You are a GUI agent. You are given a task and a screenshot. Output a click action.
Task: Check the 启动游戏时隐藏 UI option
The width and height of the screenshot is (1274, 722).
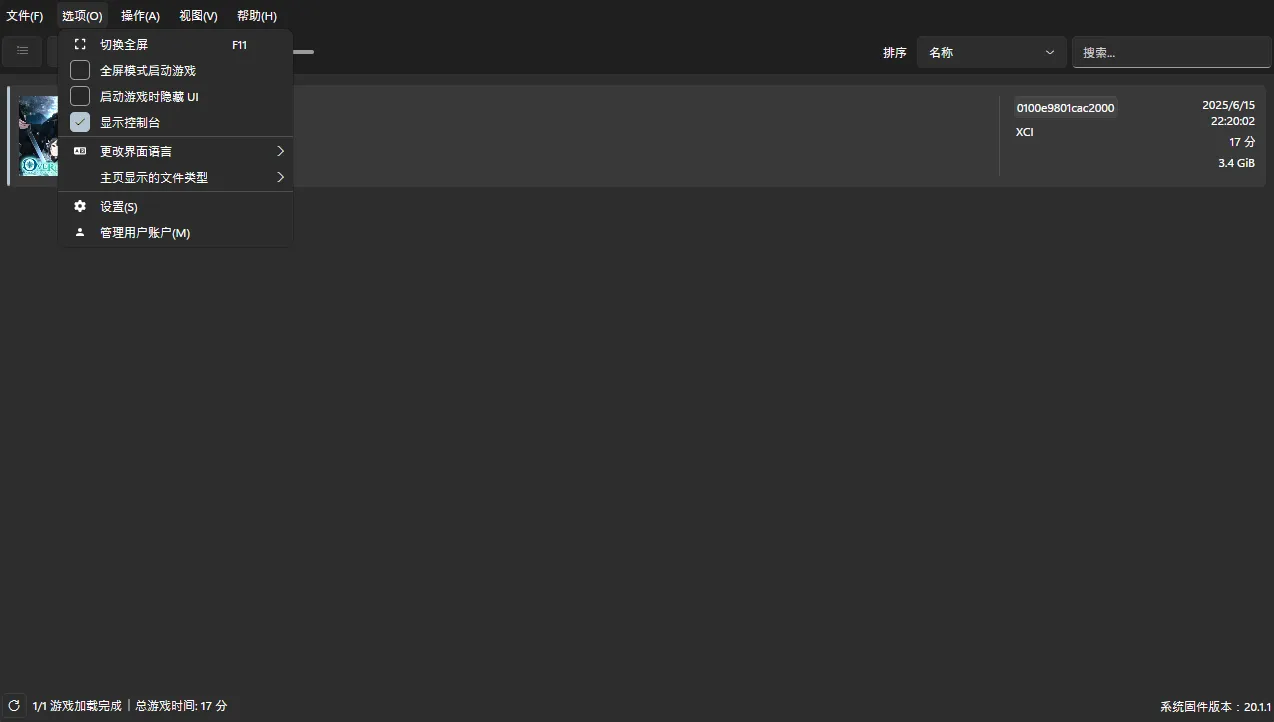[80, 97]
